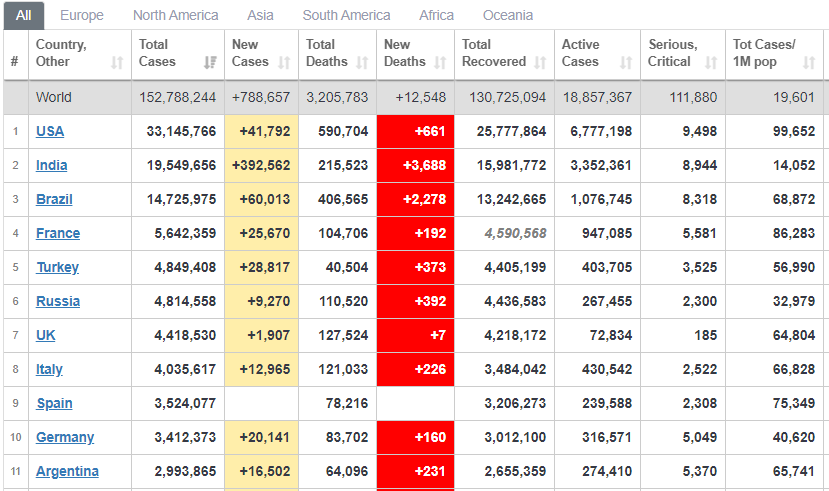Select France serious critical 5,581
This screenshot has height=491, width=829.
[700, 233]
